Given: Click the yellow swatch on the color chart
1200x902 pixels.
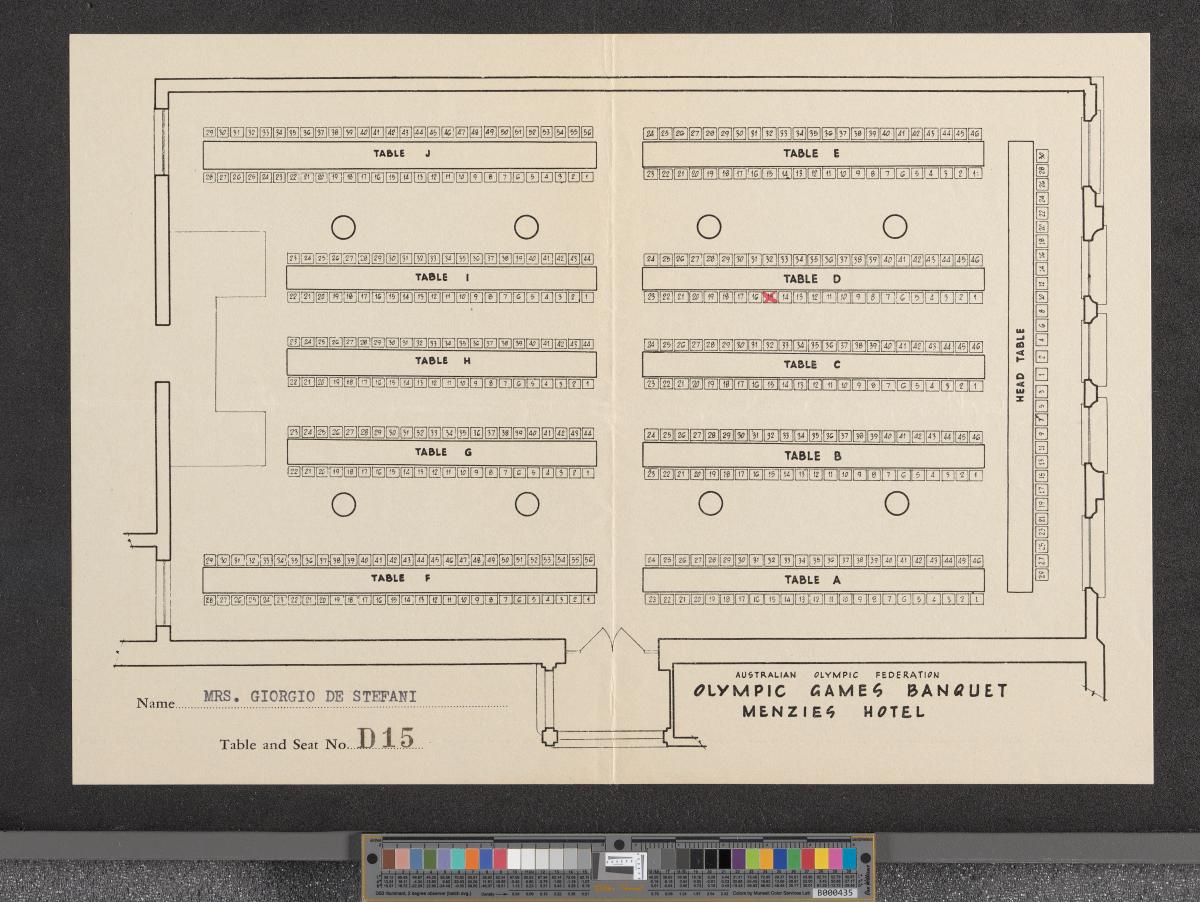Looking at the screenshot, I should click(821, 859).
